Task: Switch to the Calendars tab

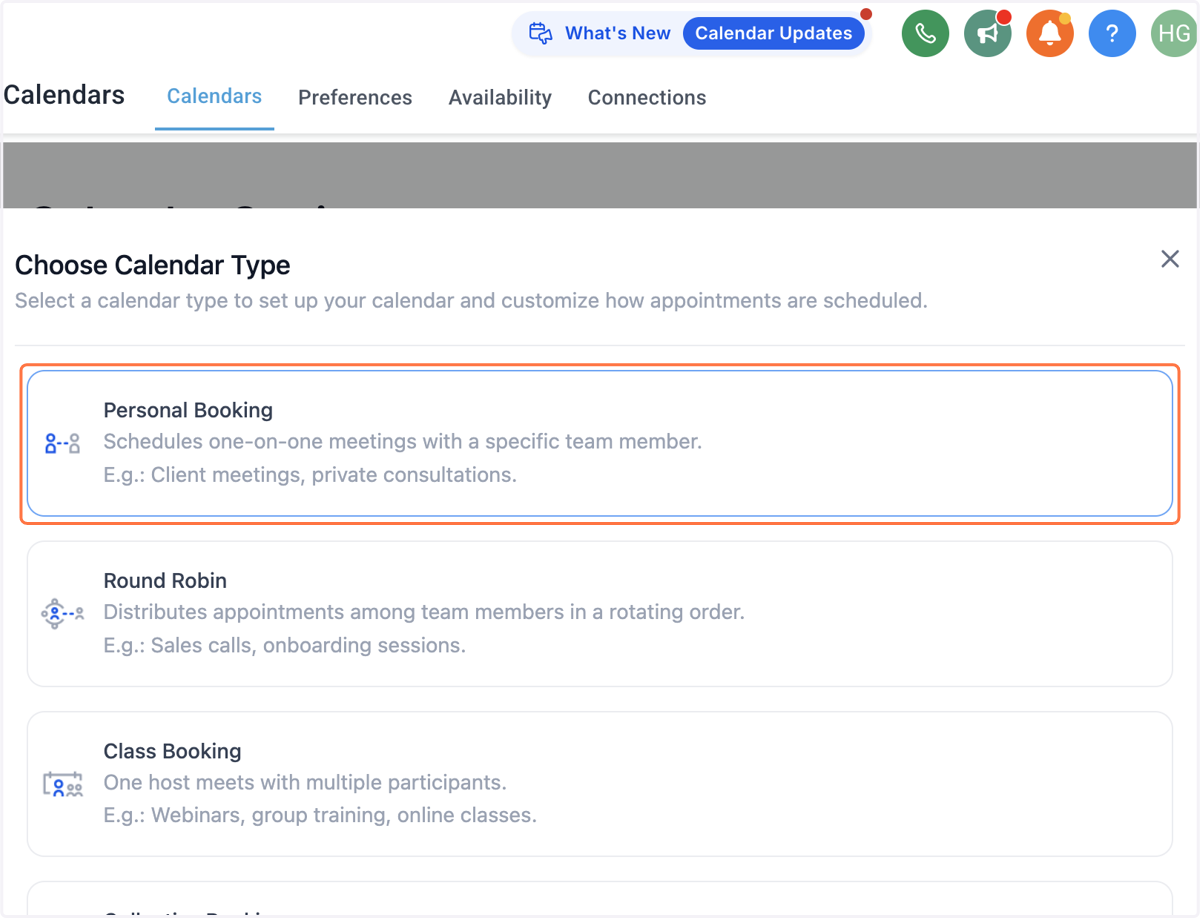Action: 214,96
